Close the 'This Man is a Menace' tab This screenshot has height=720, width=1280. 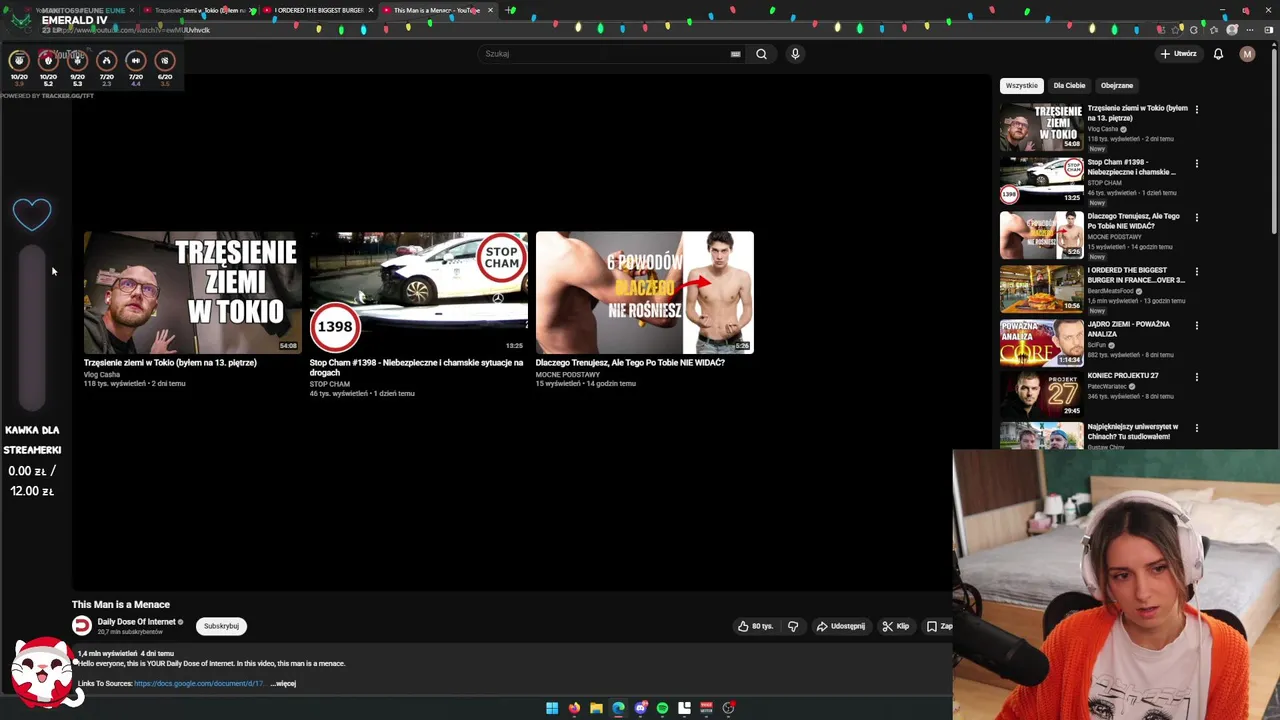coord(490,10)
